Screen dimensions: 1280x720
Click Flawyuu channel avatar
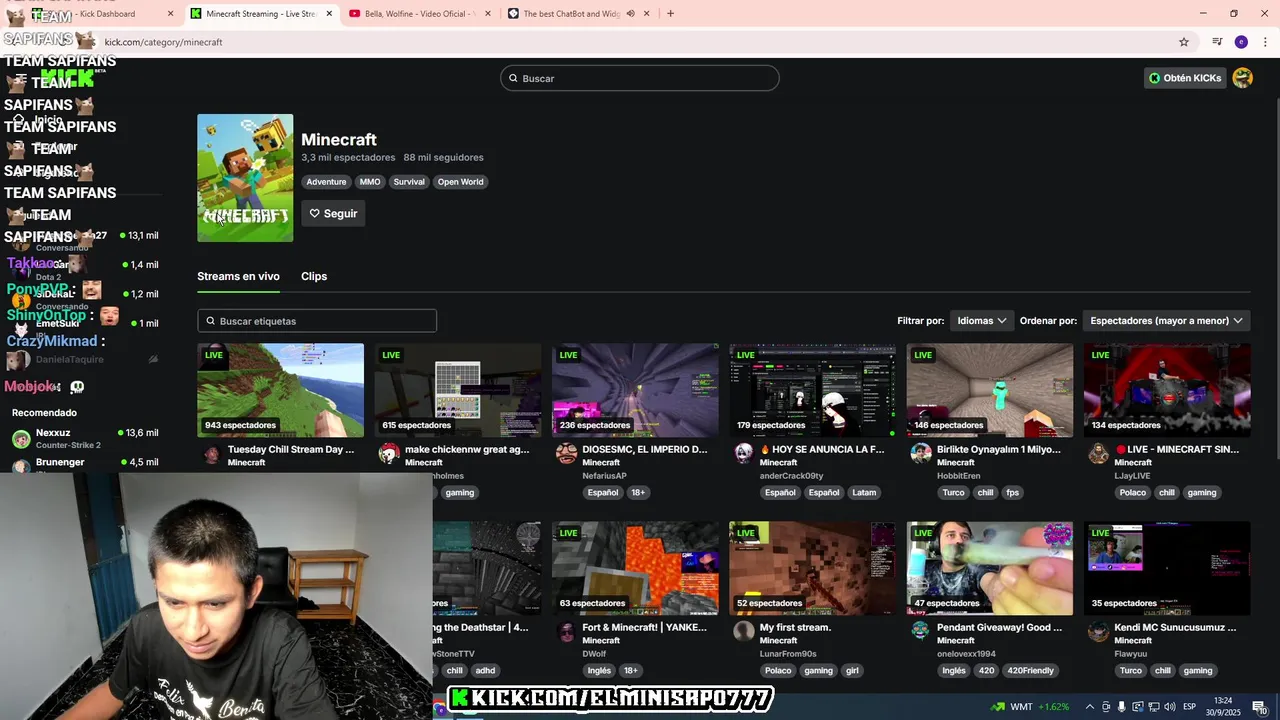(x=1098, y=632)
